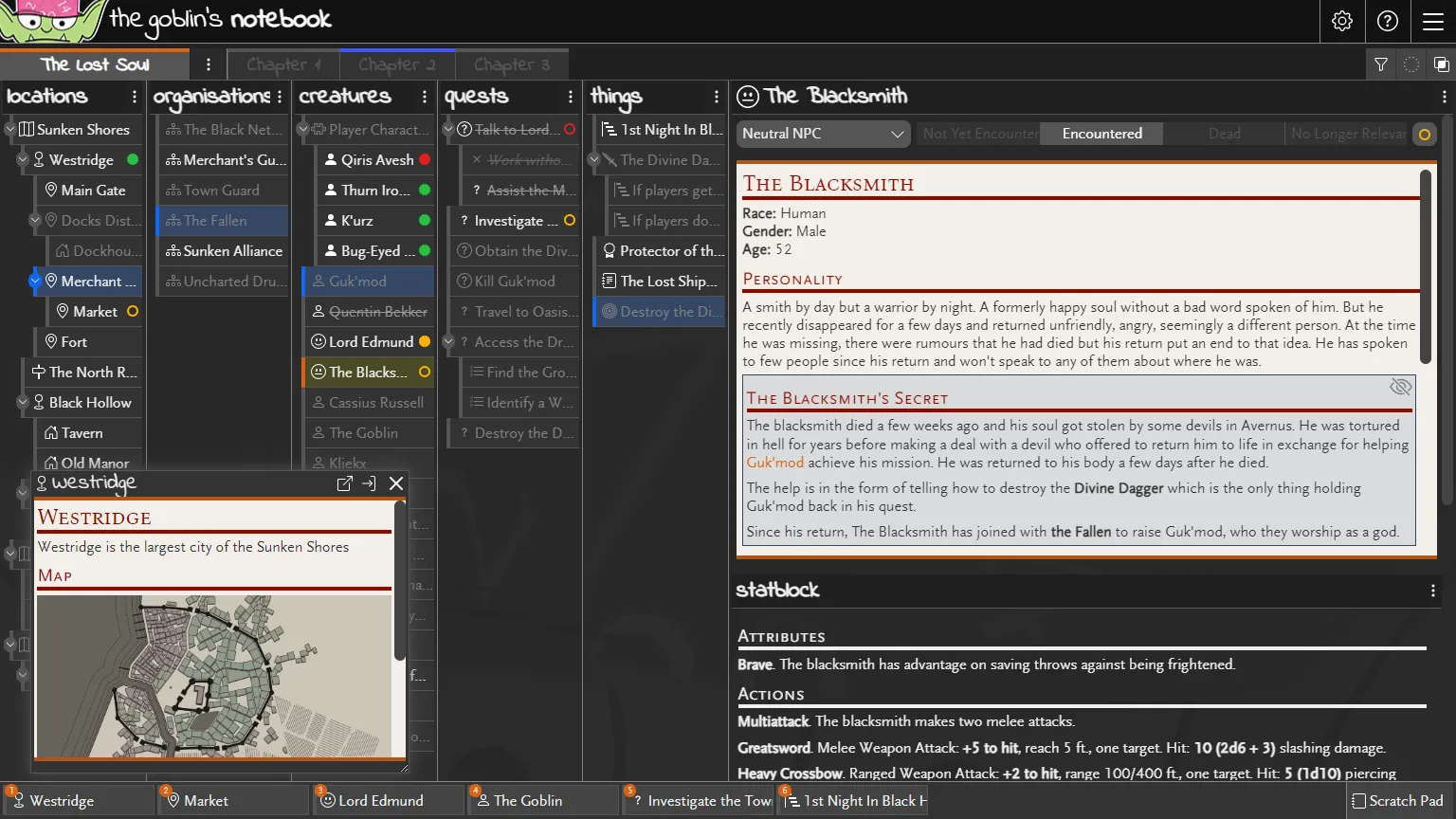Toggle the yellow circle next to No Longer Relevant
1456x819 pixels.
1424,134
